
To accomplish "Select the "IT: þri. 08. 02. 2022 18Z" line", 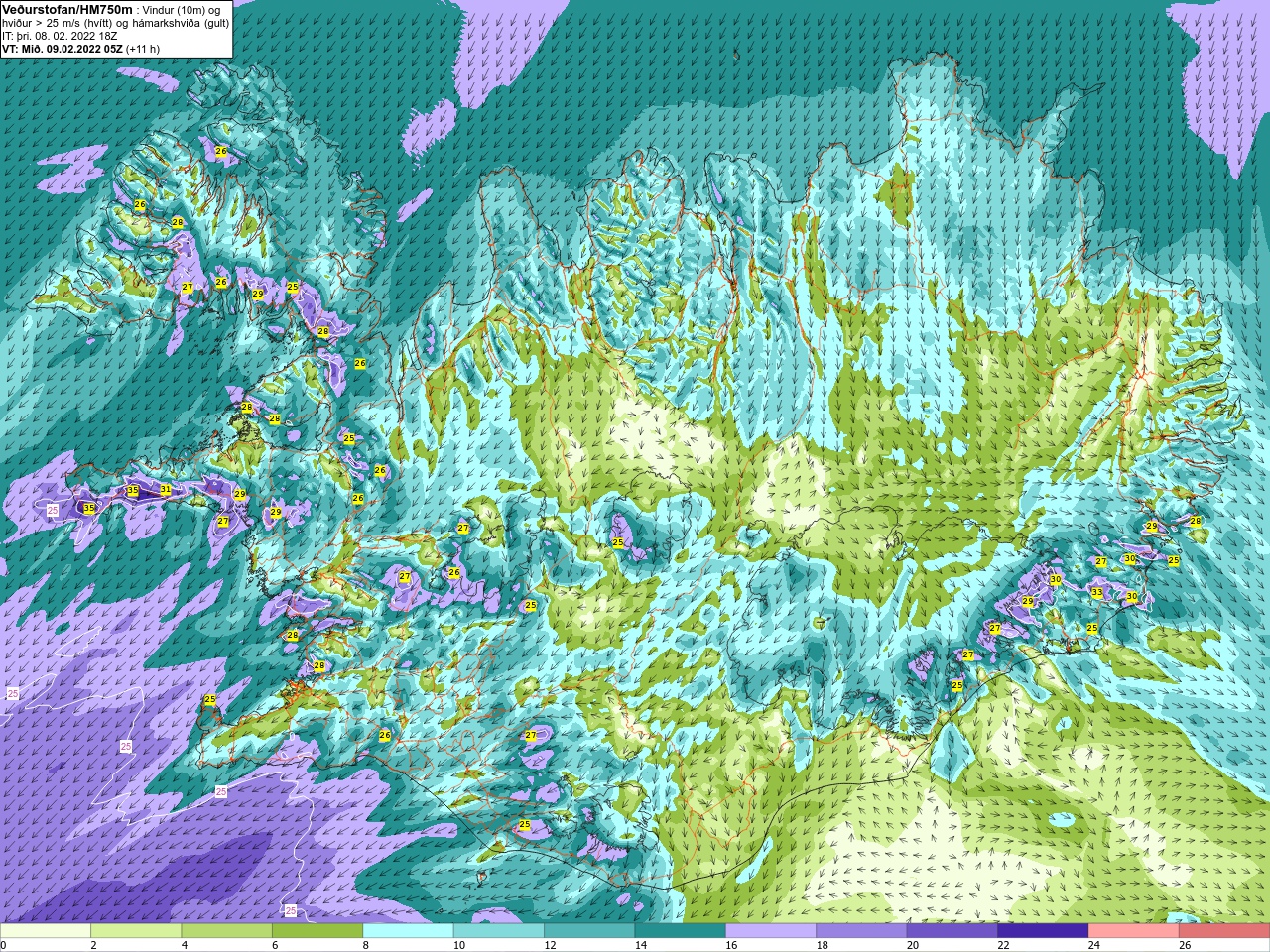I will (60, 36).
